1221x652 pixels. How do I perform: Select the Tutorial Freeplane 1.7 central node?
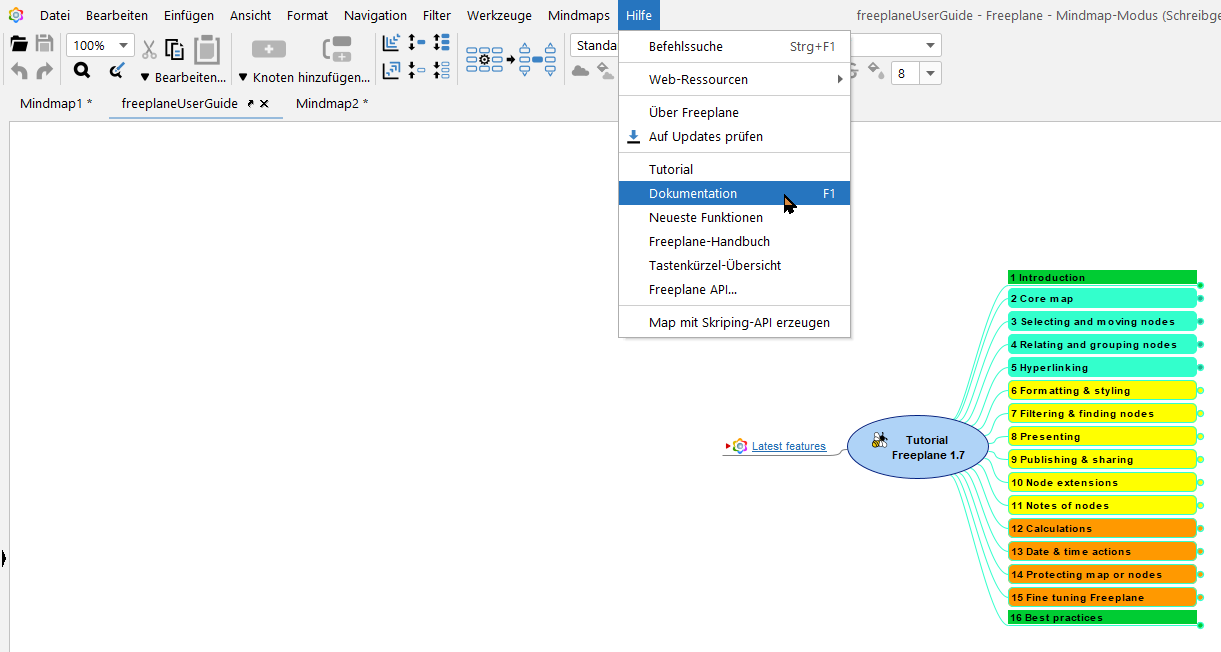click(x=919, y=447)
